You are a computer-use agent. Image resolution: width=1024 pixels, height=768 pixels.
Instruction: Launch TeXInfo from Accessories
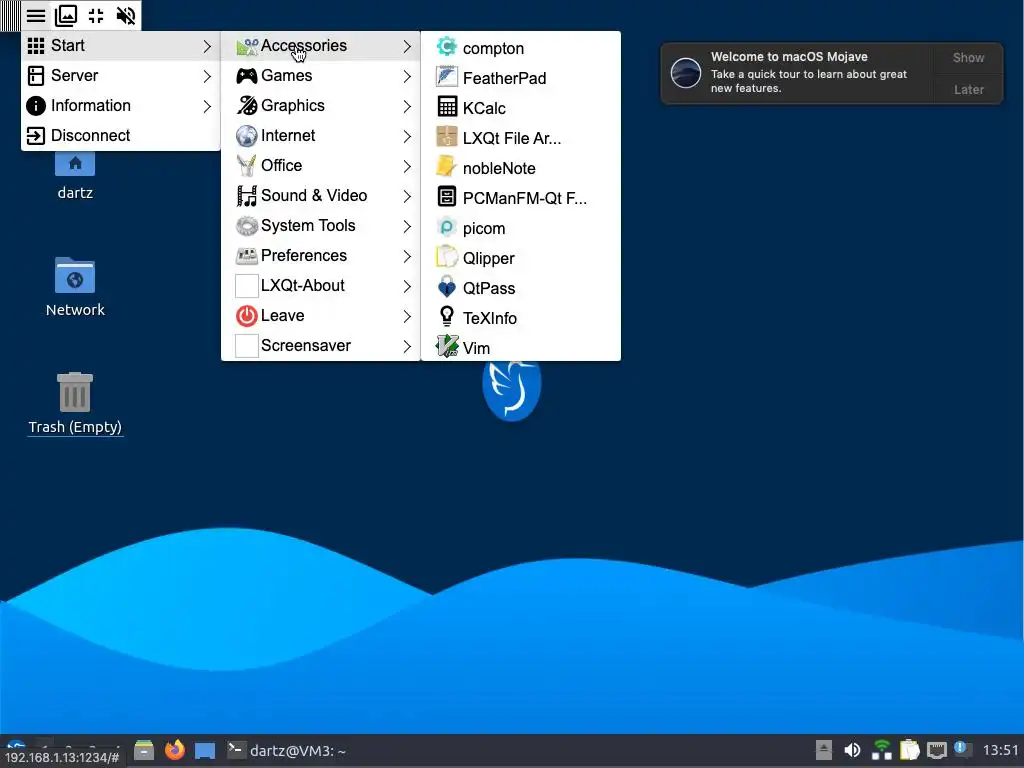pyautogui.click(x=520, y=319)
